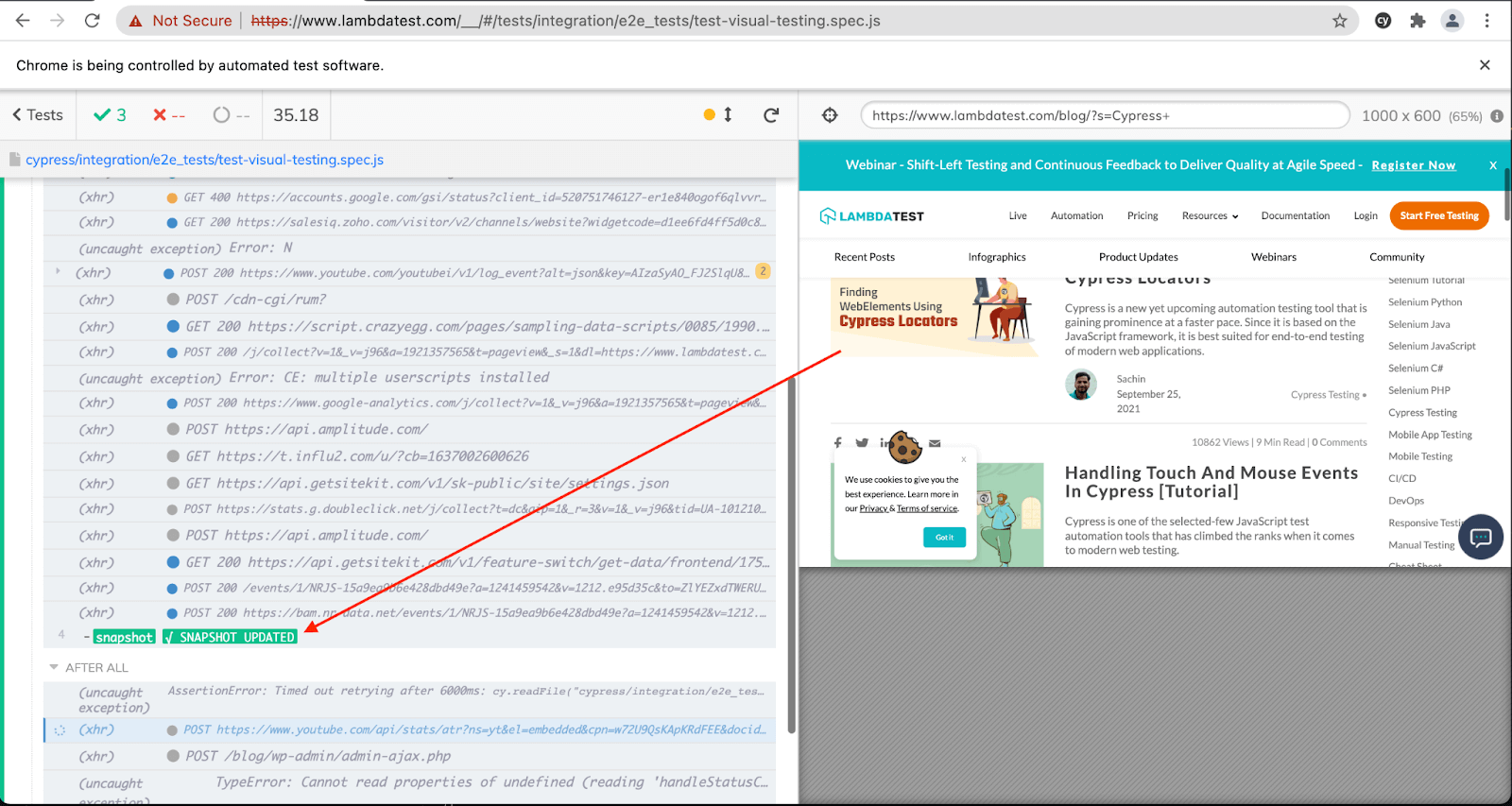Share via the Facebook icon
Viewport: 1512px width, 806px height.
point(838,442)
